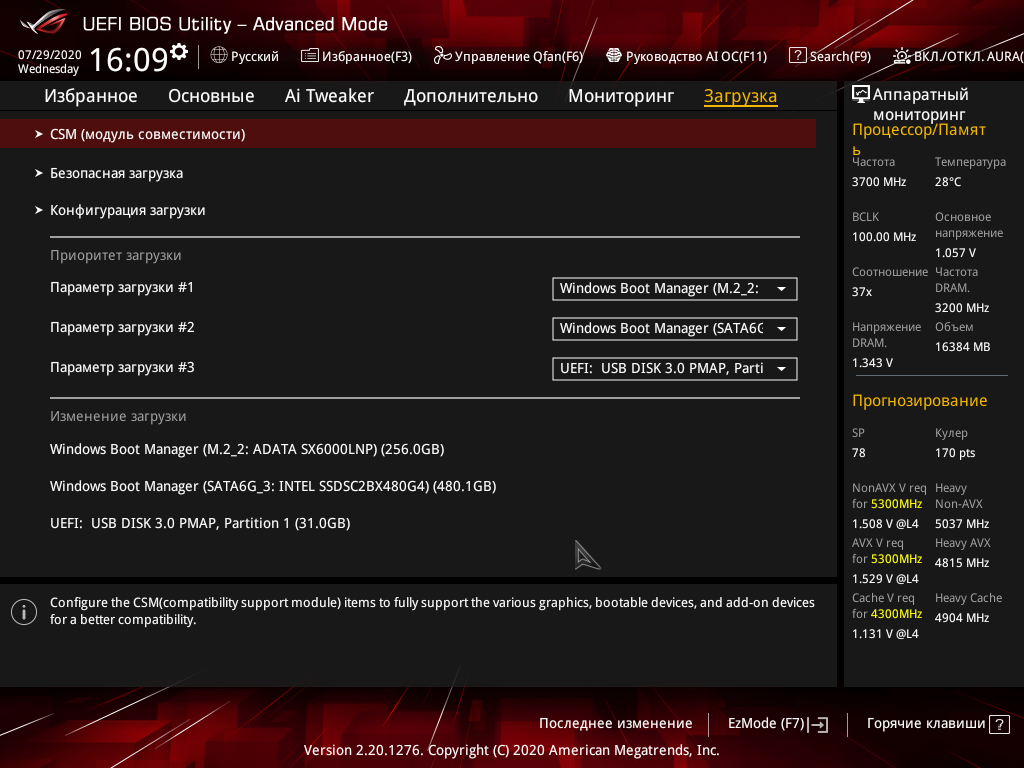Boot from UEFI USB DISK 3.0 PMAP
The image size is (1024, 768).
point(200,523)
